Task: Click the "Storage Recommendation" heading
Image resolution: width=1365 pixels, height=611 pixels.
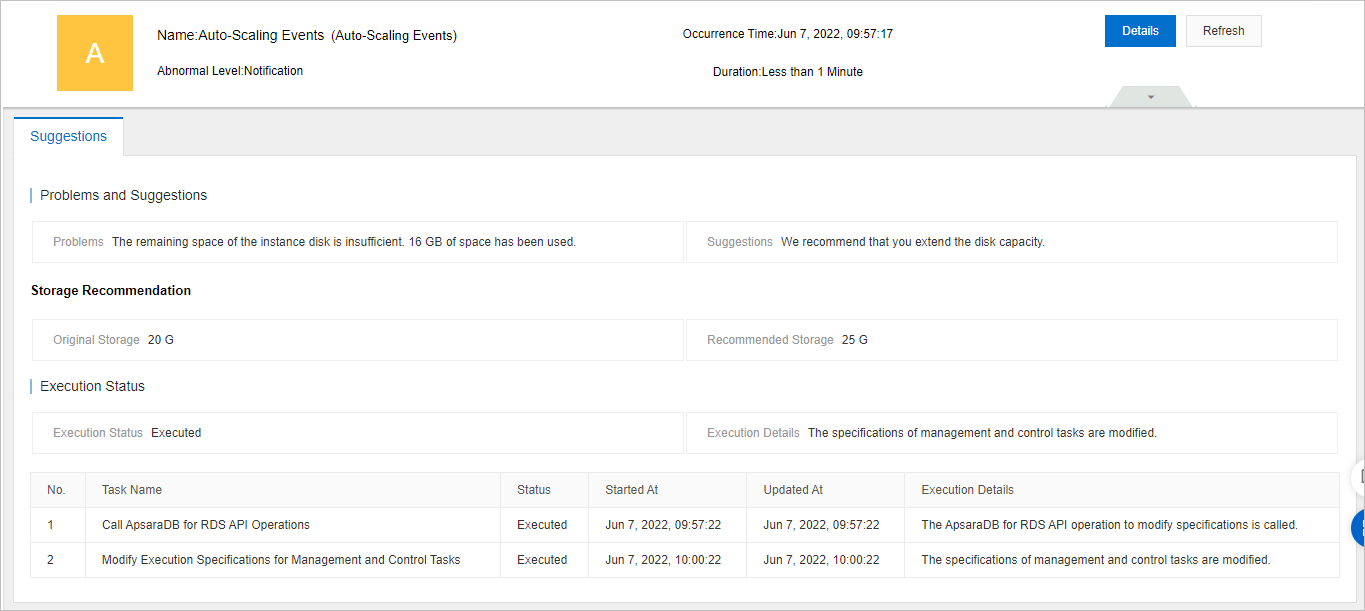Action: click(111, 290)
